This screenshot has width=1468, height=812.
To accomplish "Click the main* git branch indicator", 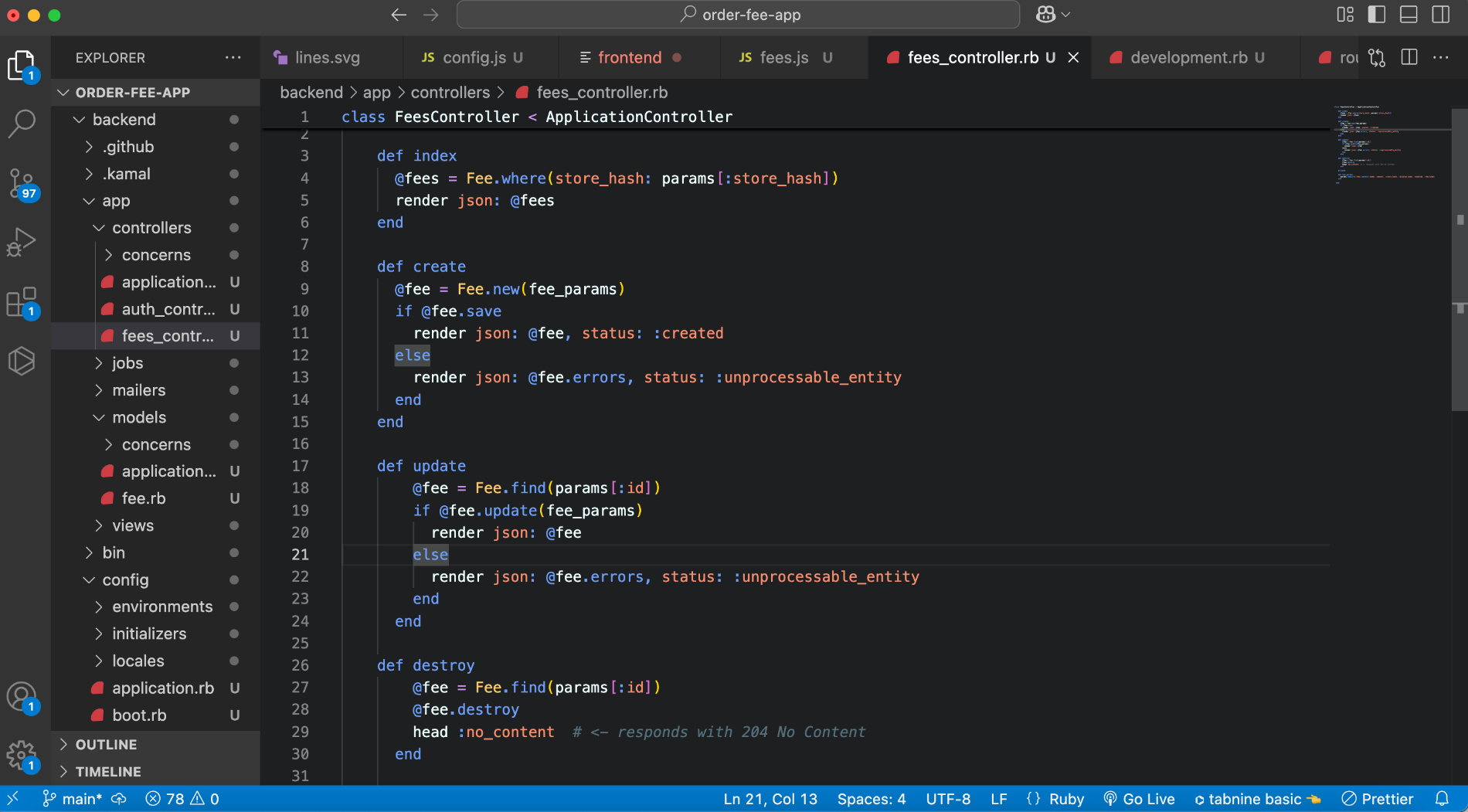I will pyautogui.click(x=72, y=799).
